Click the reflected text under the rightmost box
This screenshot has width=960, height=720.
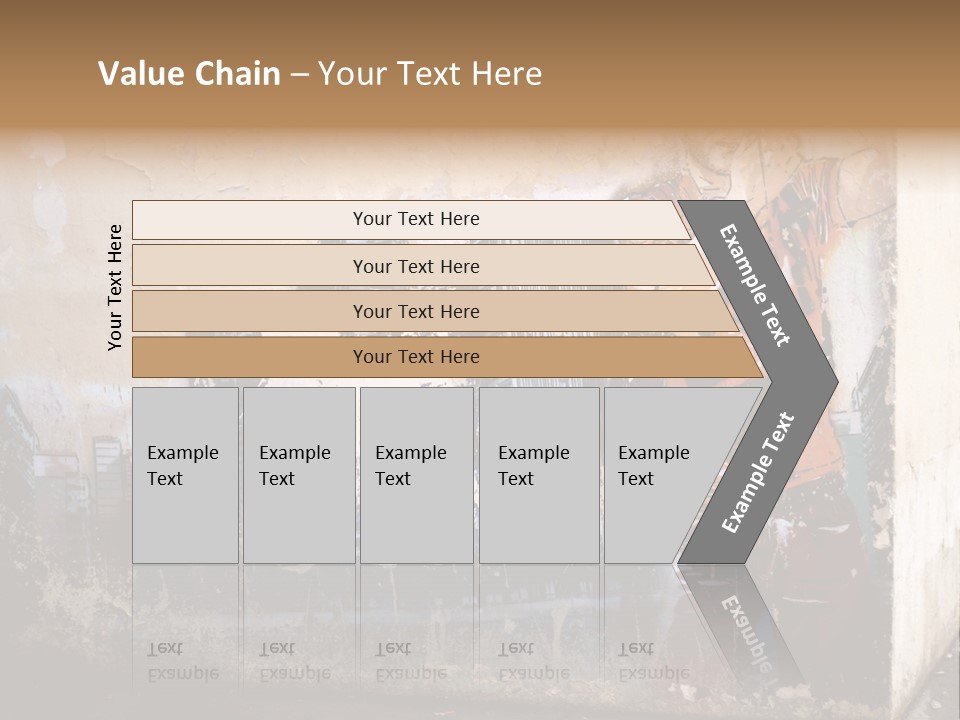point(652,660)
